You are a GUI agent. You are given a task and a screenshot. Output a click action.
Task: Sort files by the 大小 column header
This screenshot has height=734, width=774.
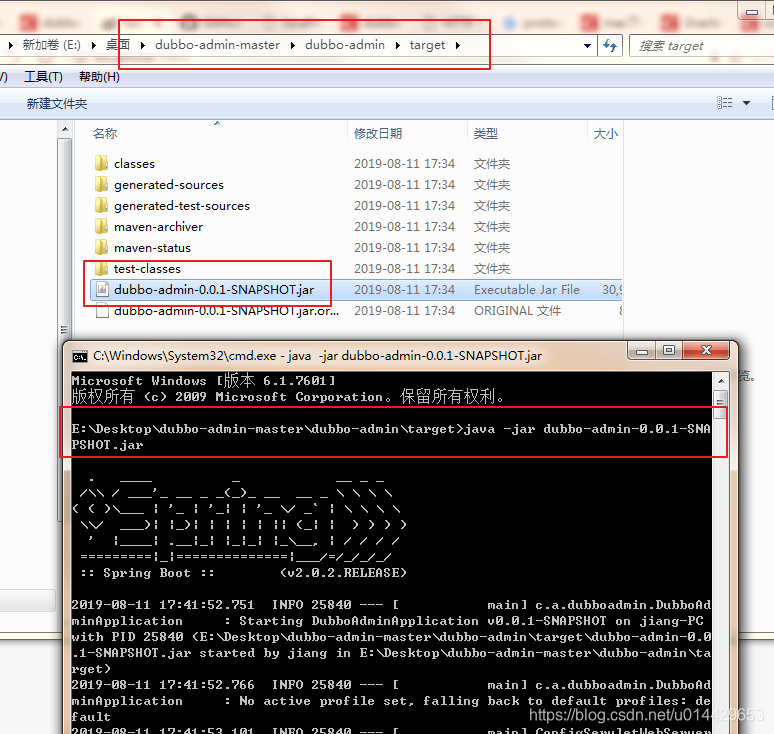point(605,133)
